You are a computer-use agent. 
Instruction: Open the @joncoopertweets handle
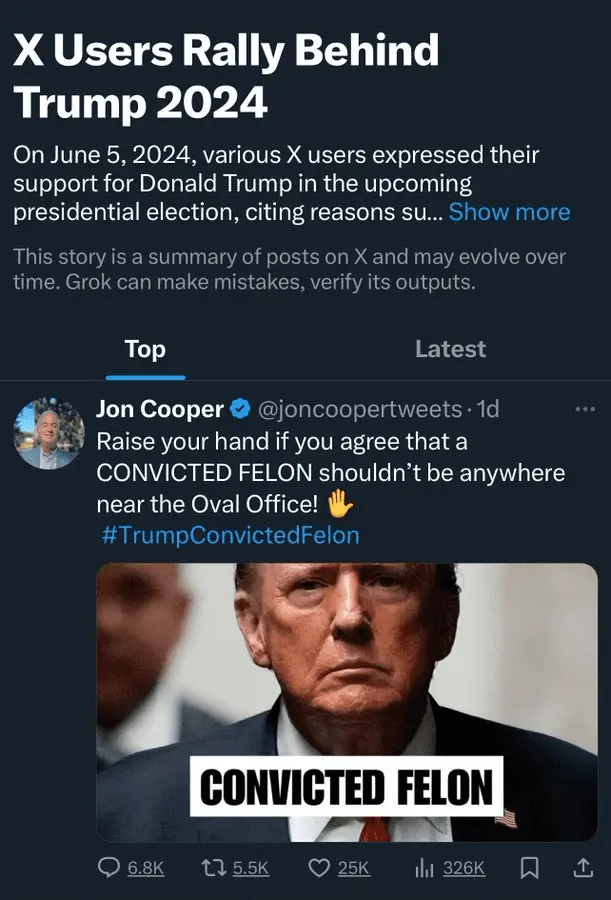click(360, 409)
